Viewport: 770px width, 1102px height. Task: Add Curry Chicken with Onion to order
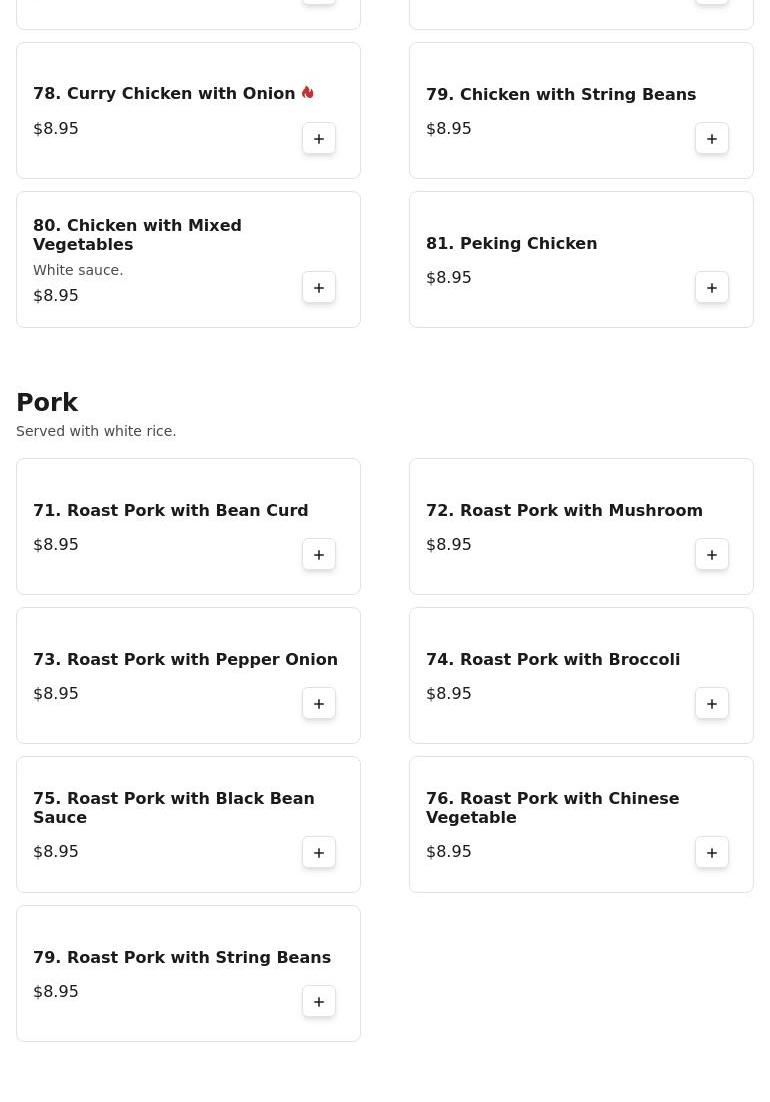pos(319,138)
